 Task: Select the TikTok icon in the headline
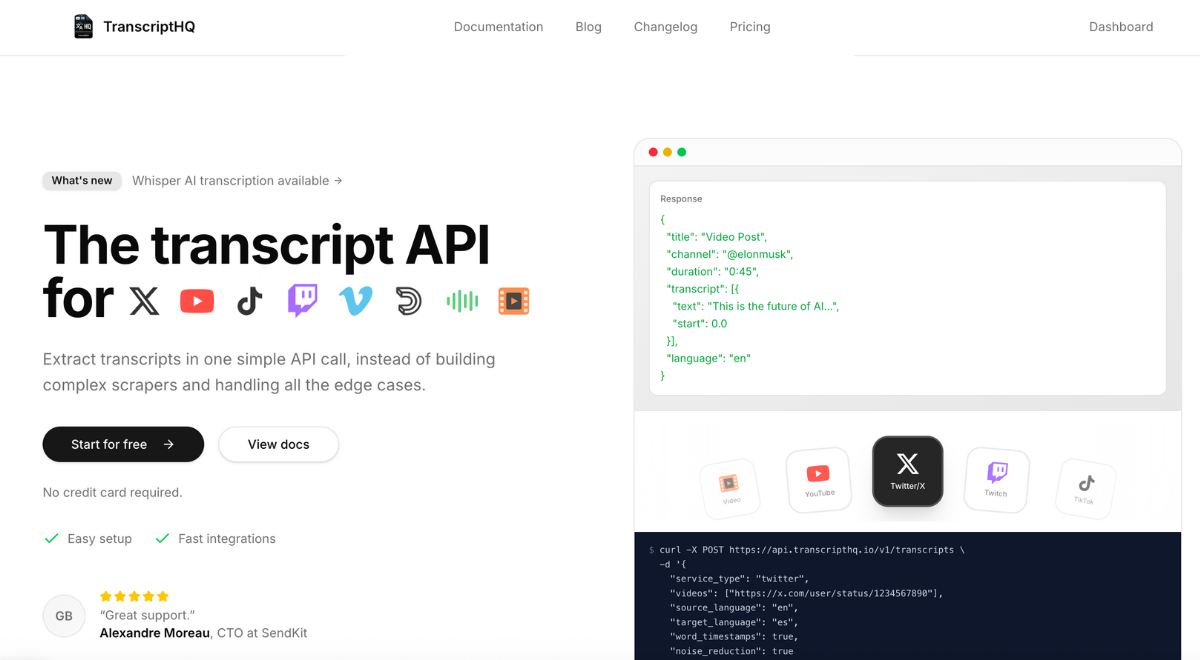(x=249, y=300)
